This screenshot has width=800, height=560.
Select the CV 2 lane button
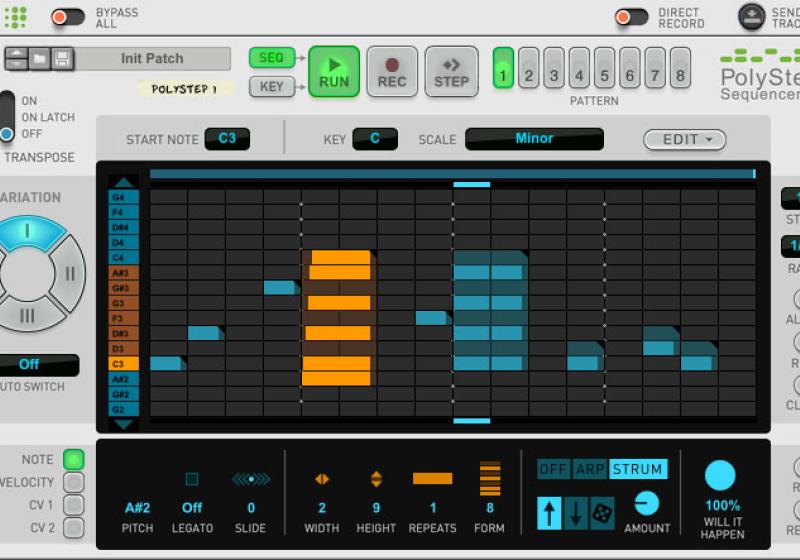pos(73,527)
